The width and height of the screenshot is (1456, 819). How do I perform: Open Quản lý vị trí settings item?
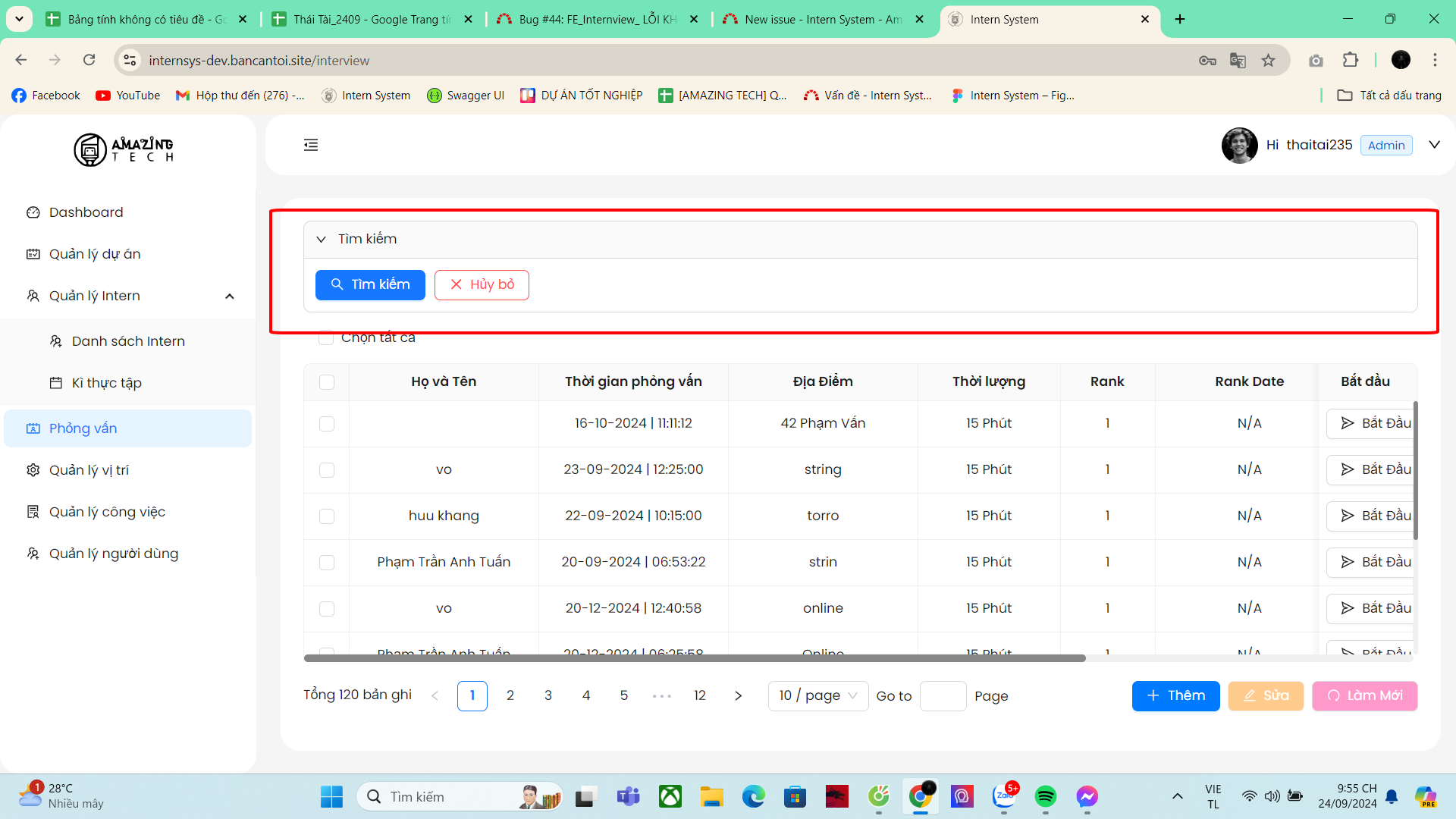[89, 470]
